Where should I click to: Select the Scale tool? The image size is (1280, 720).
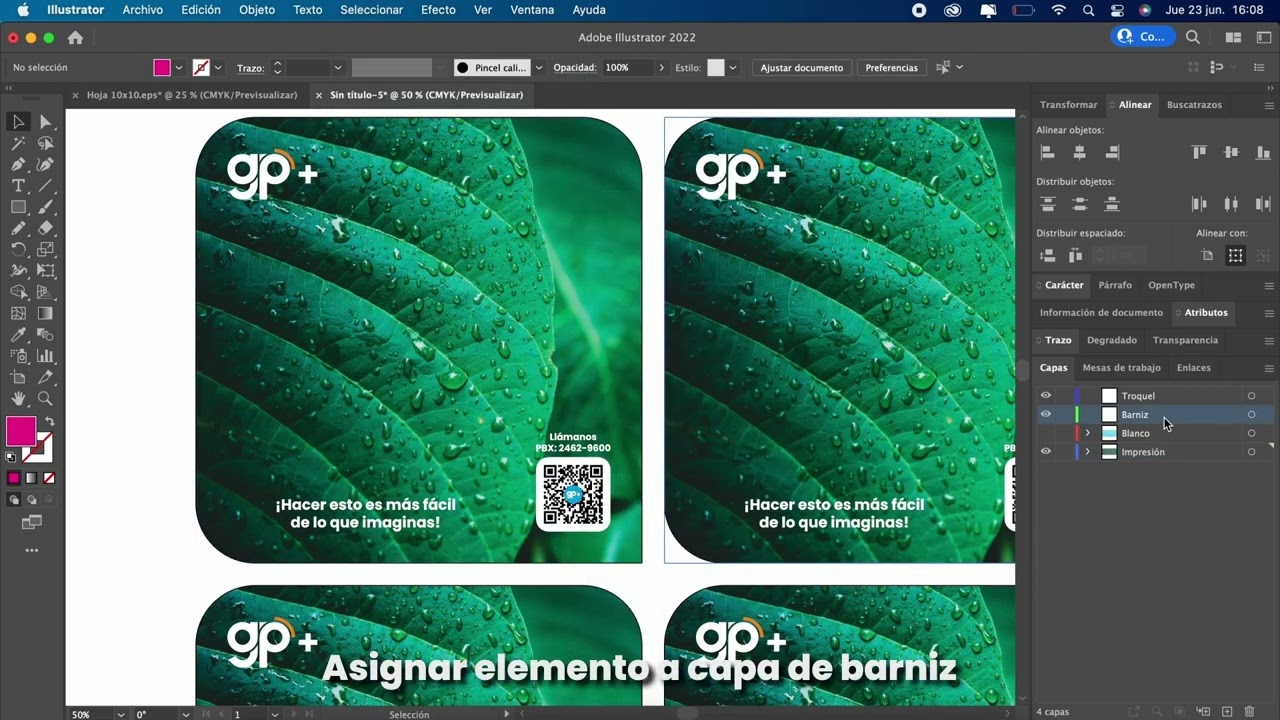tap(45, 250)
